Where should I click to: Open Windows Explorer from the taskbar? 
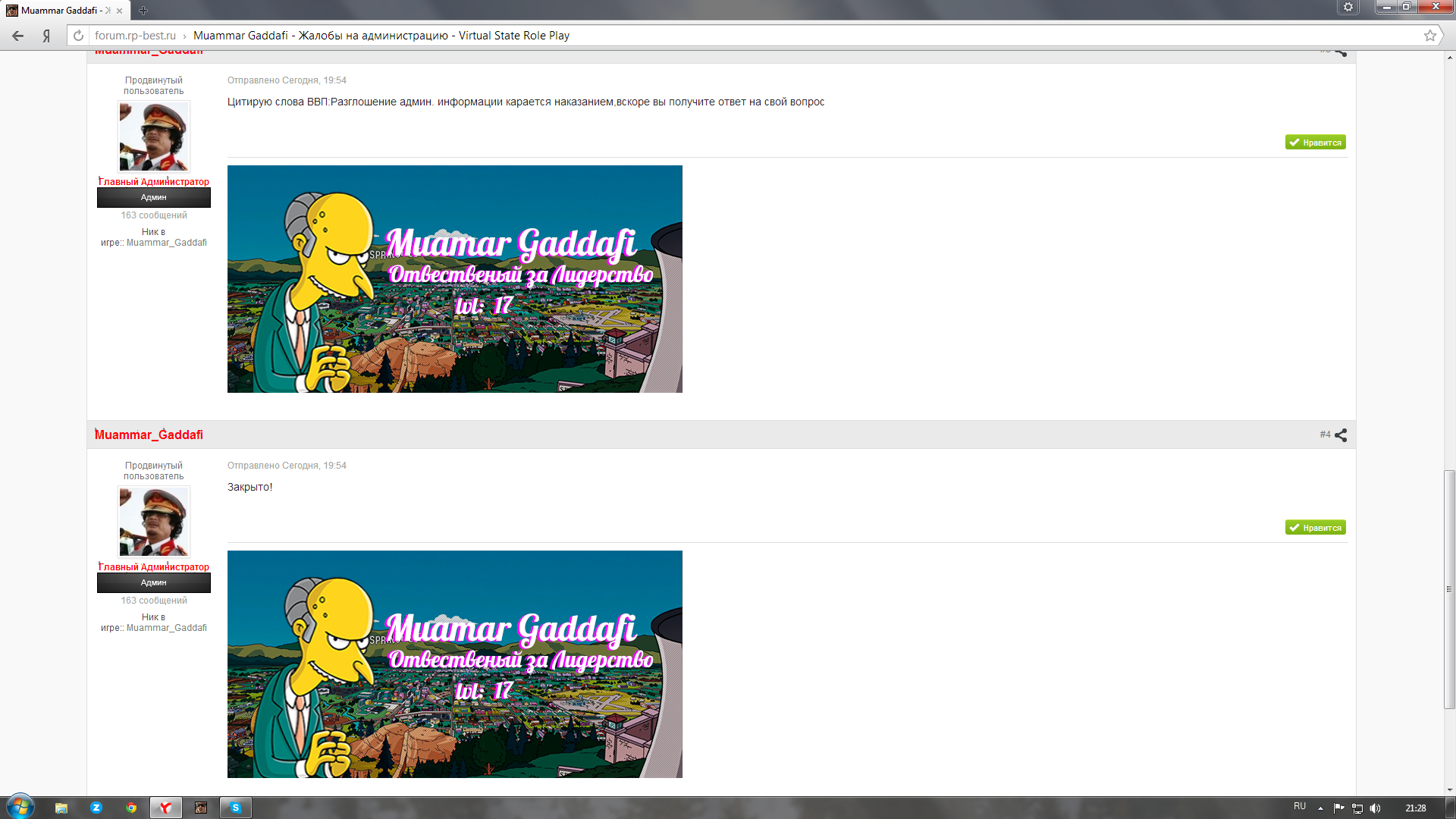click(61, 808)
